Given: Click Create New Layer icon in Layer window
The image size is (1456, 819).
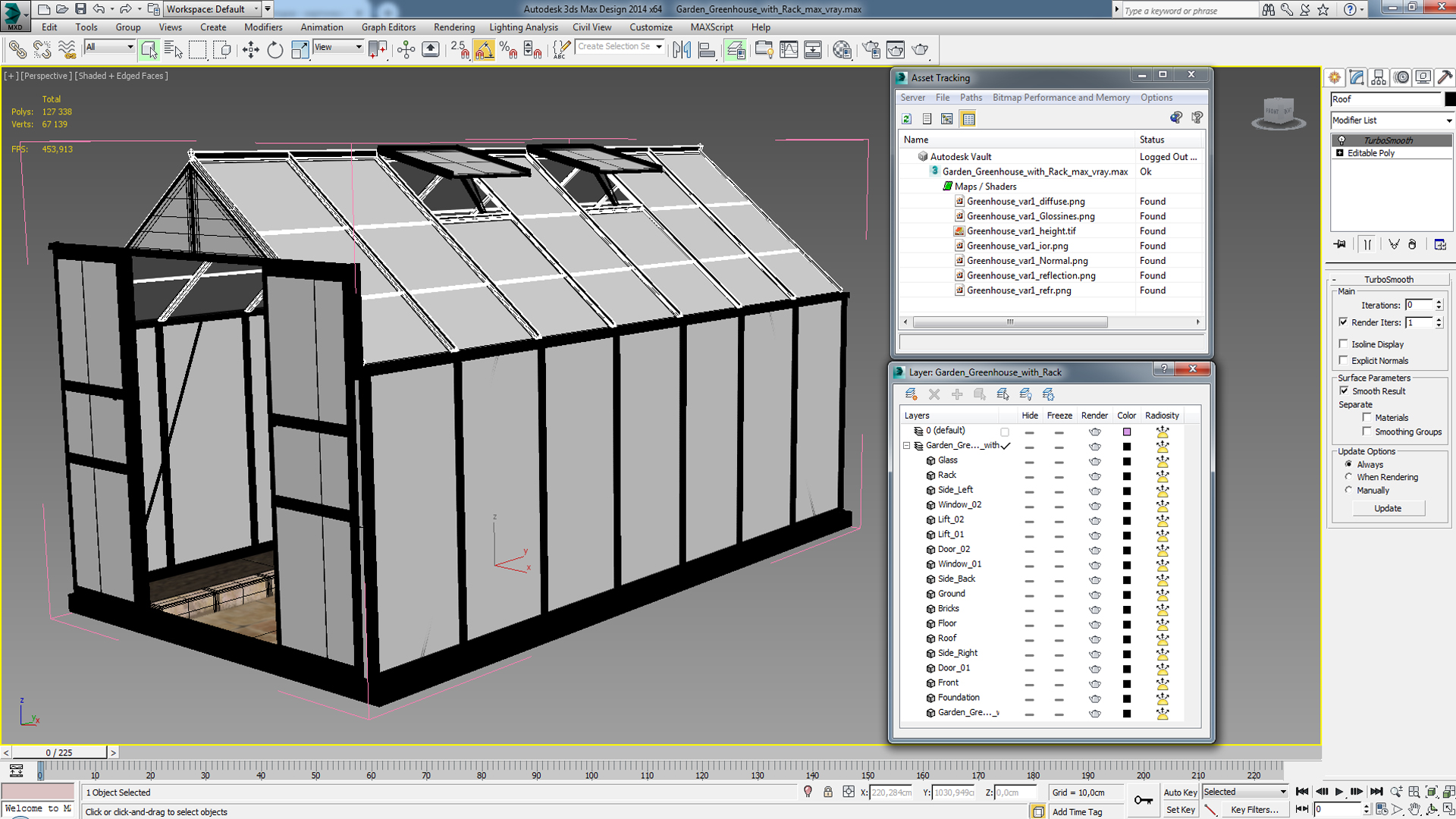Looking at the screenshot, I should (911, 394).
